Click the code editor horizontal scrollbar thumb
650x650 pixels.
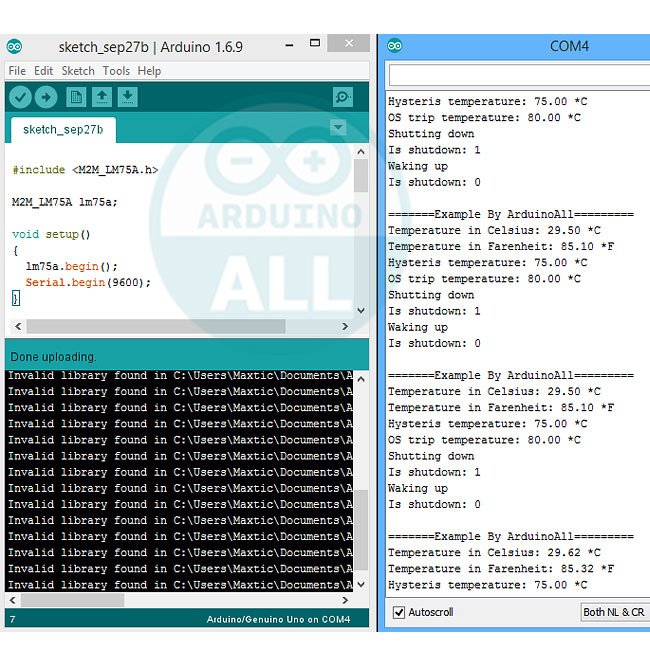click(156, 327)
